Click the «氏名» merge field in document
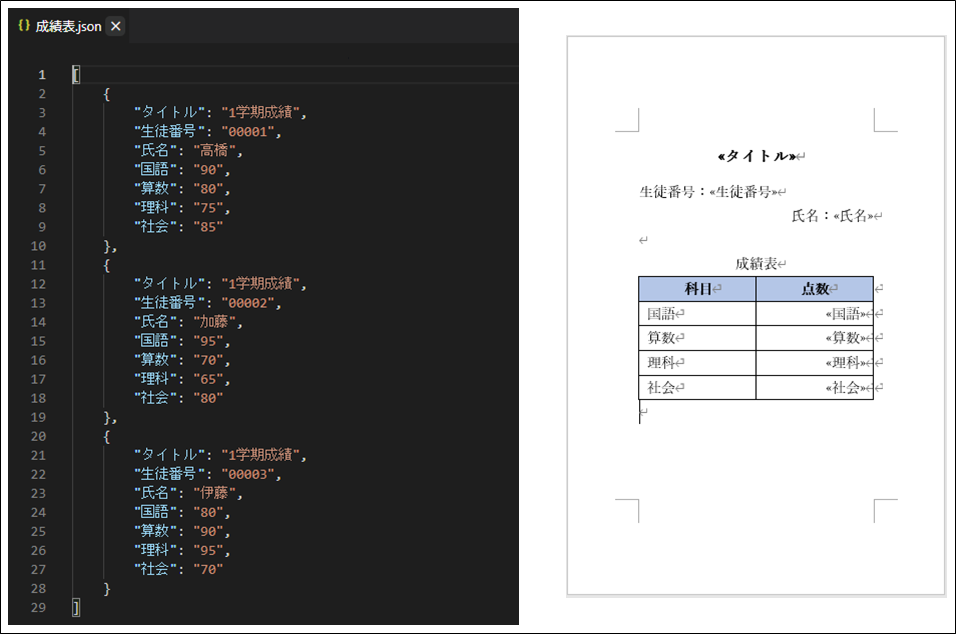The image size is (956, 634). click(x=854, y=216)
